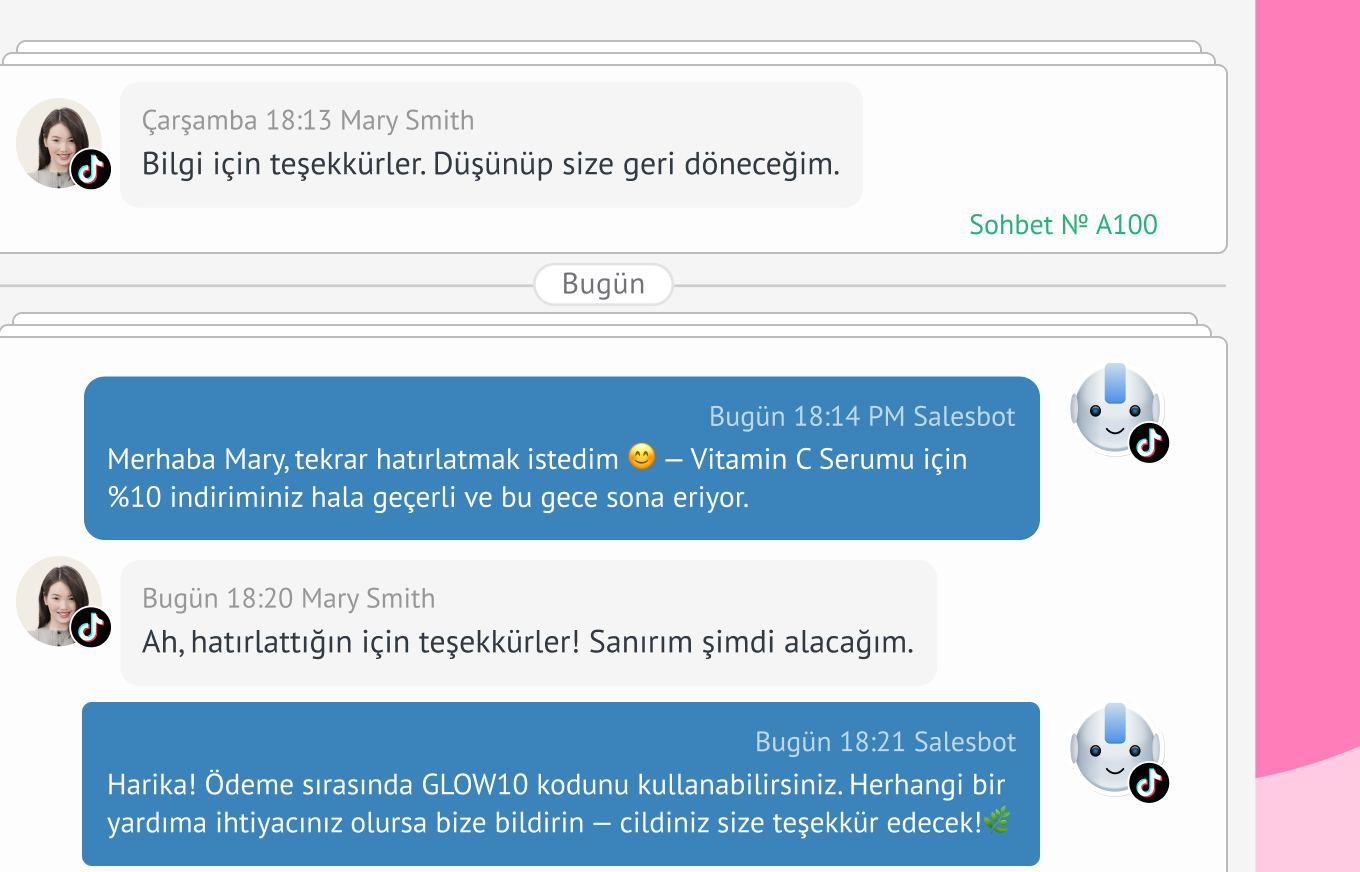Click the smiley emoji in Salesbot's reminder
Viewport: 1360px width, 872px height.
(x=641, y=459)
